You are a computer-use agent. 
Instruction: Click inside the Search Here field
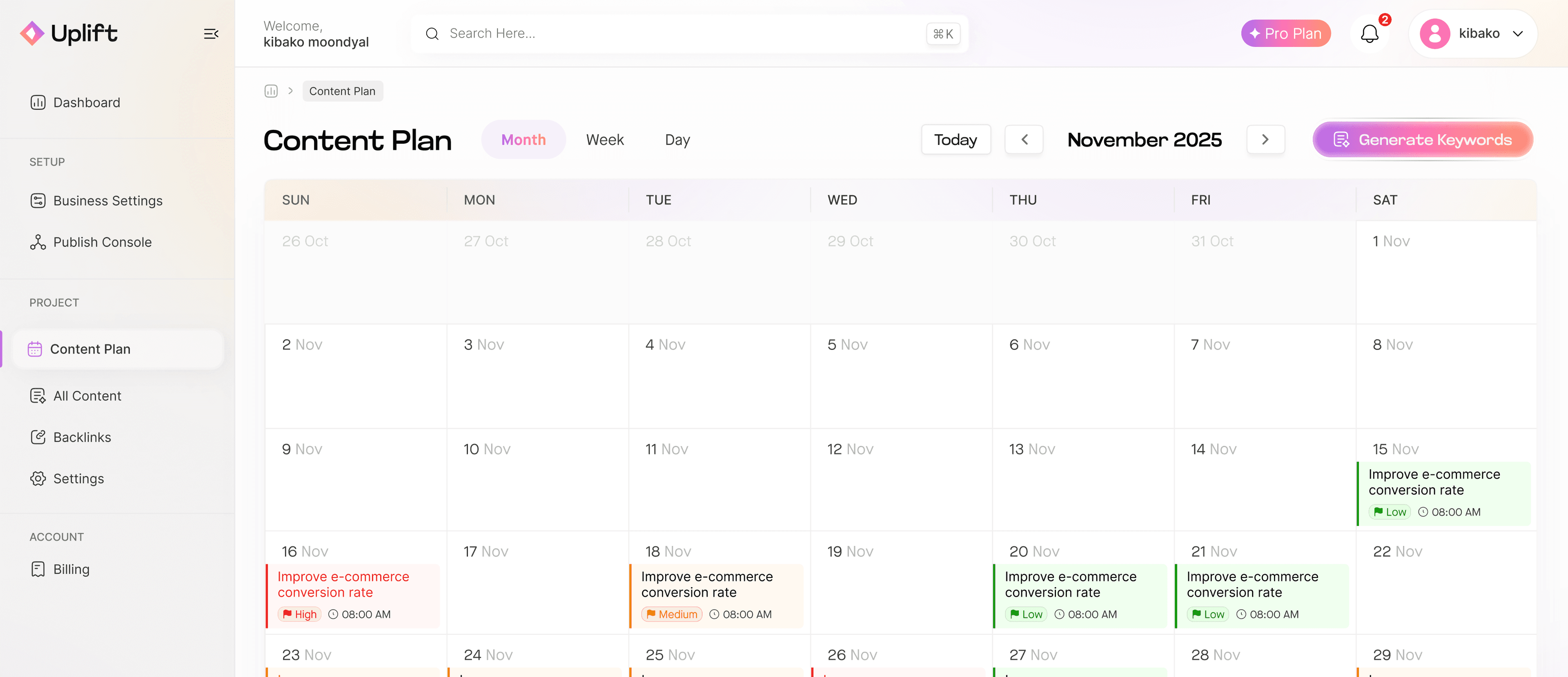tap(670, 33)
